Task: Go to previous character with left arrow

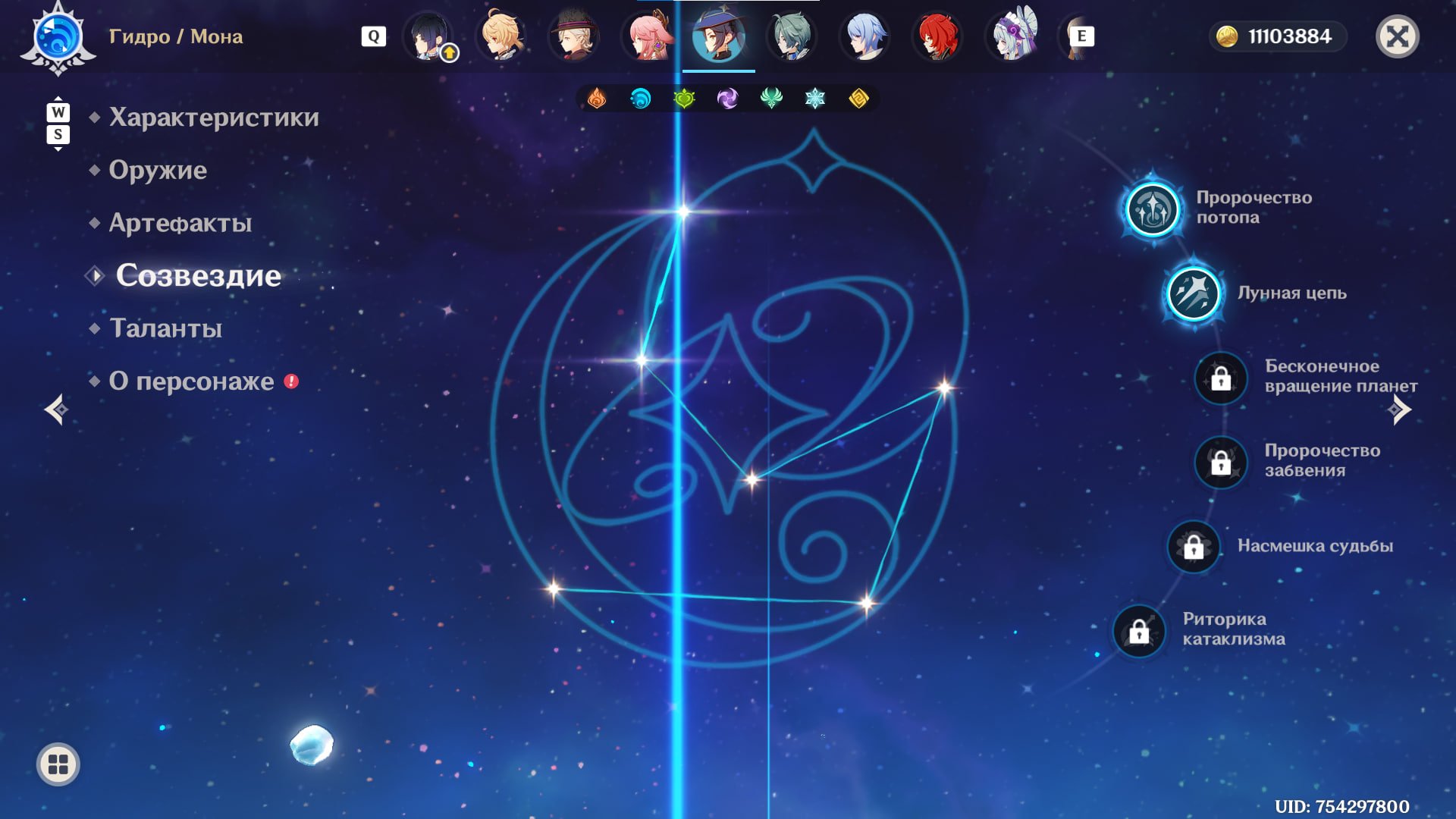Action: 56,409
